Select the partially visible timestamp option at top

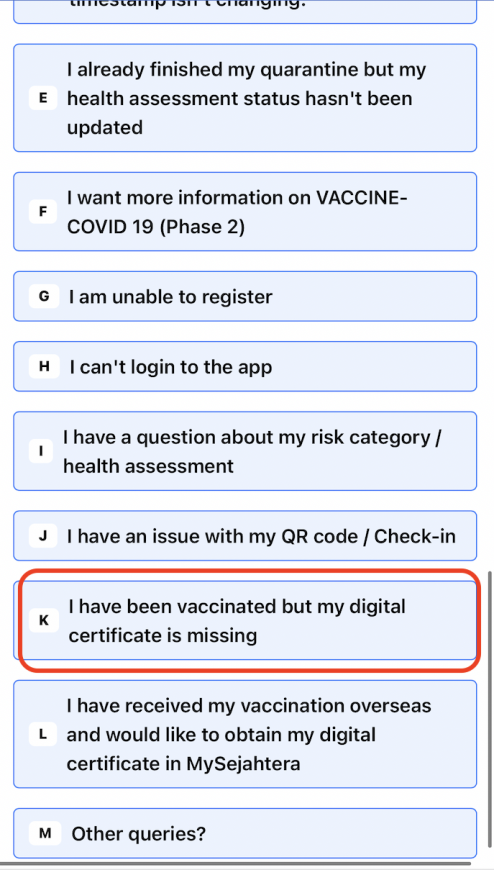tap(245, 12)
